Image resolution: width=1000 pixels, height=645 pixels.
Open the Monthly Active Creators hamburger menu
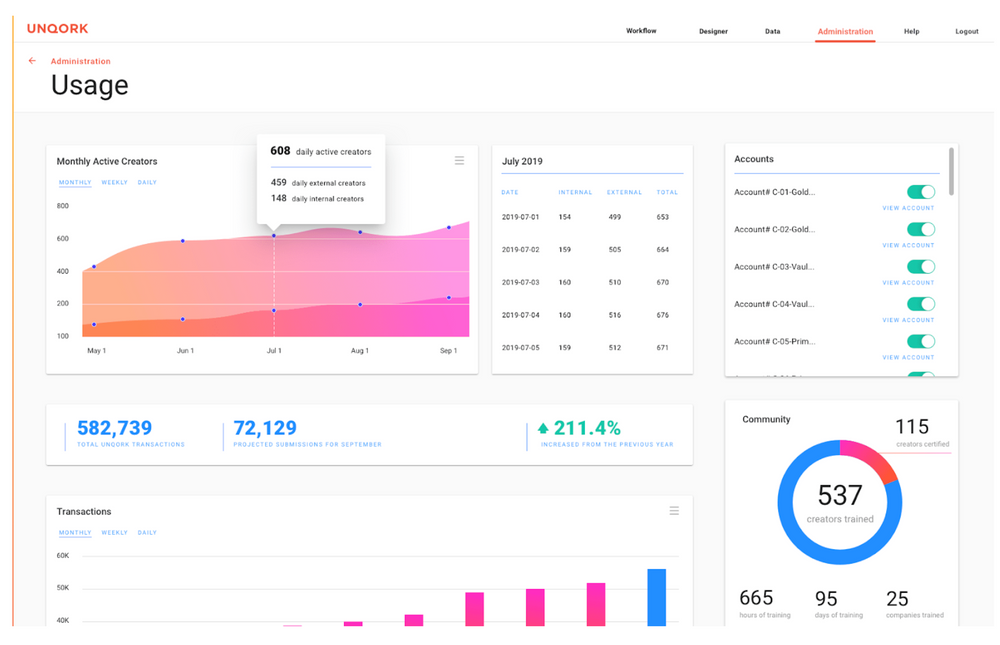click(459, 161)
